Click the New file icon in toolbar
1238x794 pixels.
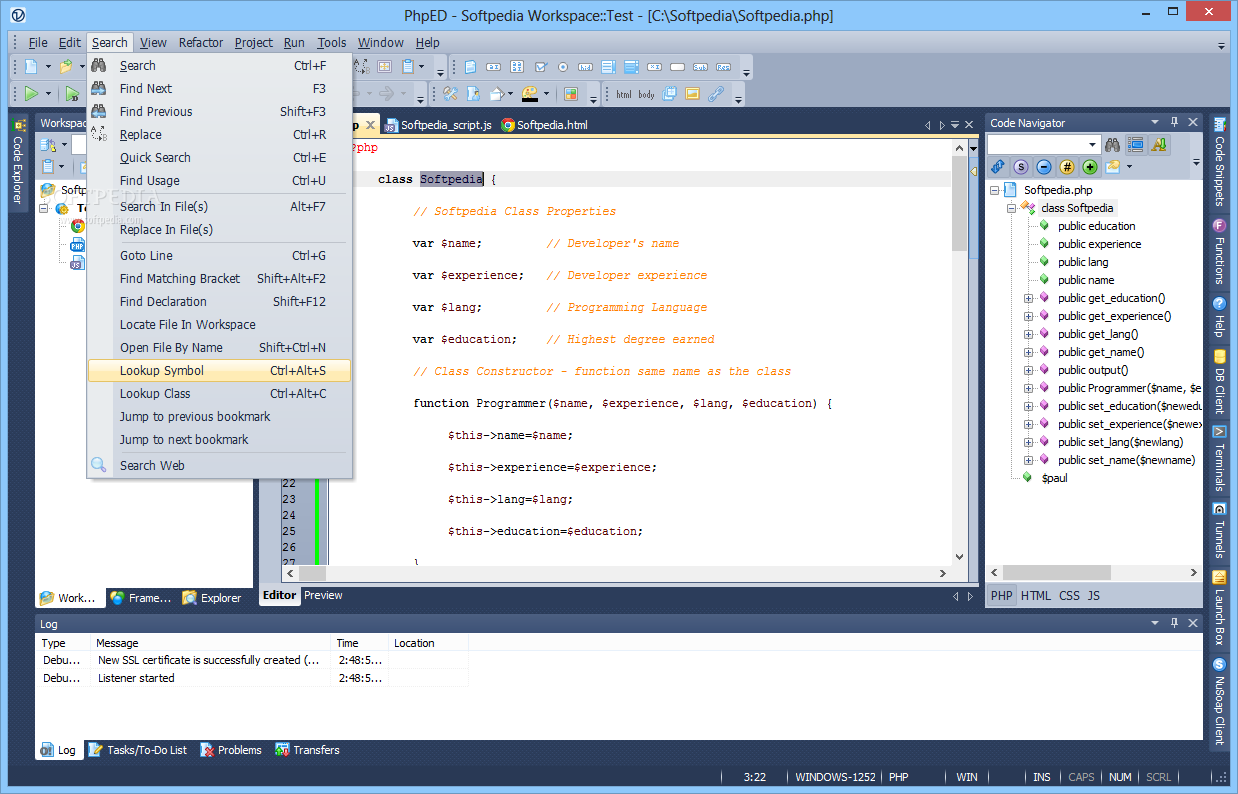(31, 67)
